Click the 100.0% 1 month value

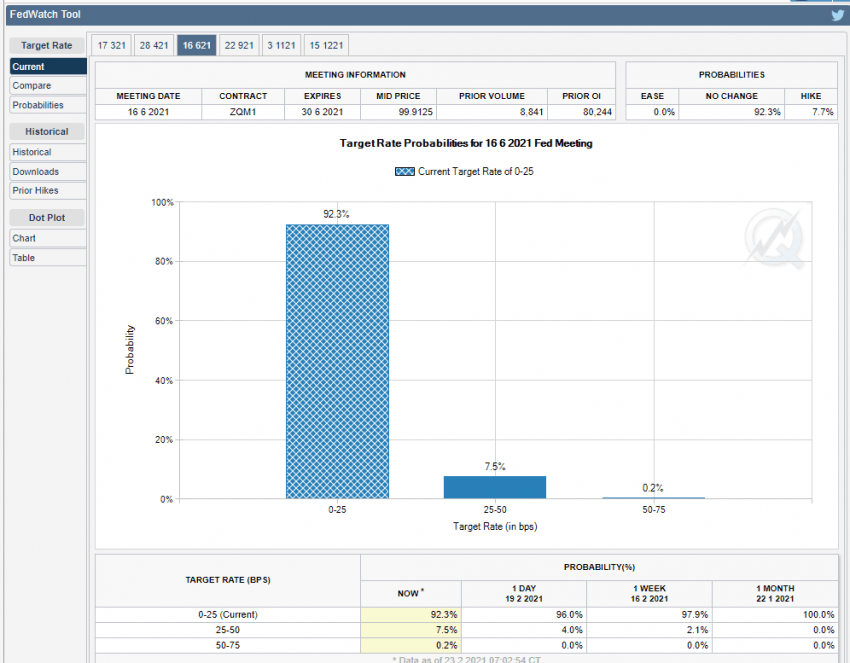click(819, 615)
